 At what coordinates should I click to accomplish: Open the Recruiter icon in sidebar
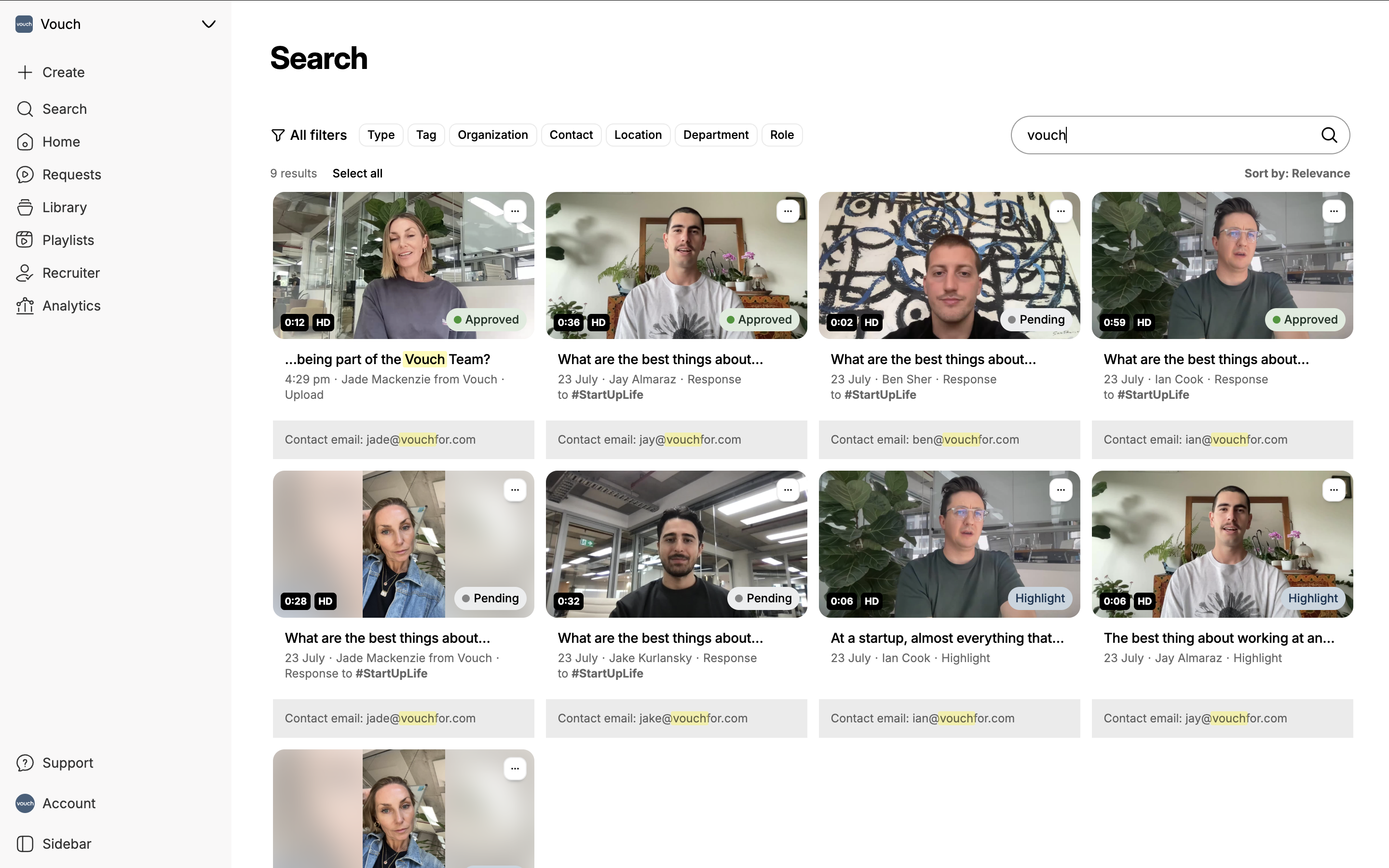tap(25, 272)
